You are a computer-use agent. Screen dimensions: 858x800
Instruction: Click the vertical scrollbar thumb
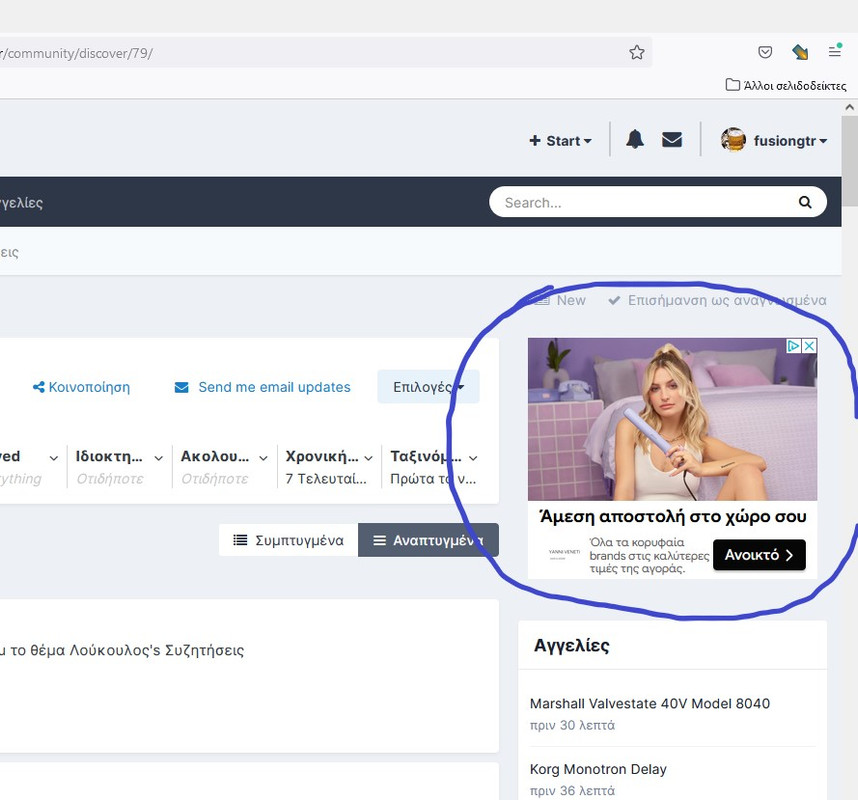click(849, 160)
